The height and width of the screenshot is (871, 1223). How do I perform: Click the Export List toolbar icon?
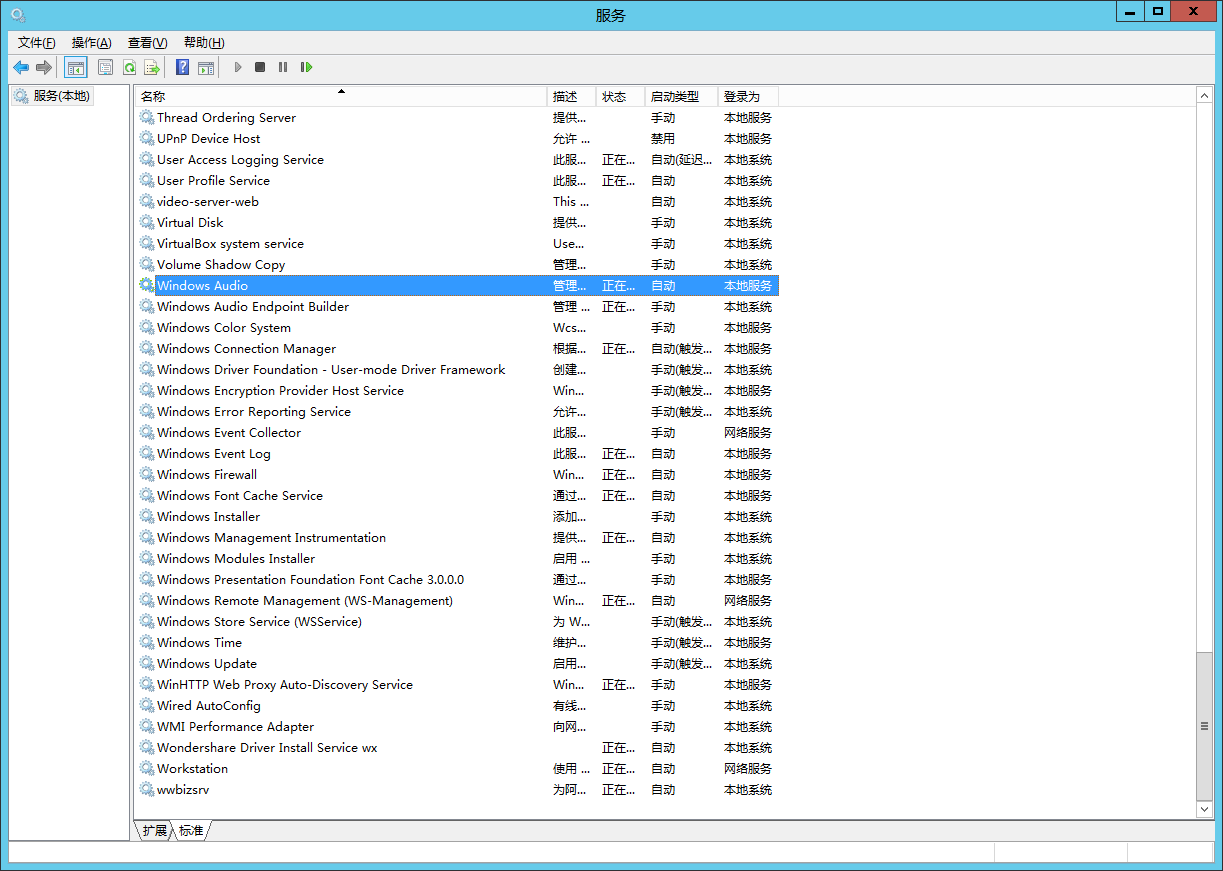[x=152, y=67]
